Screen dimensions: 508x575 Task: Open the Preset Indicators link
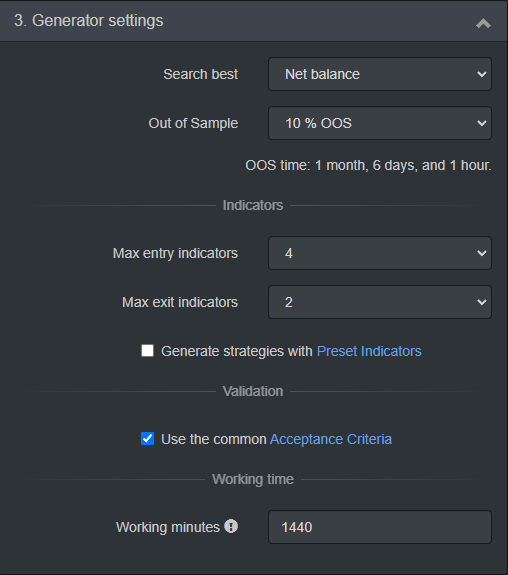pos(369,351)
